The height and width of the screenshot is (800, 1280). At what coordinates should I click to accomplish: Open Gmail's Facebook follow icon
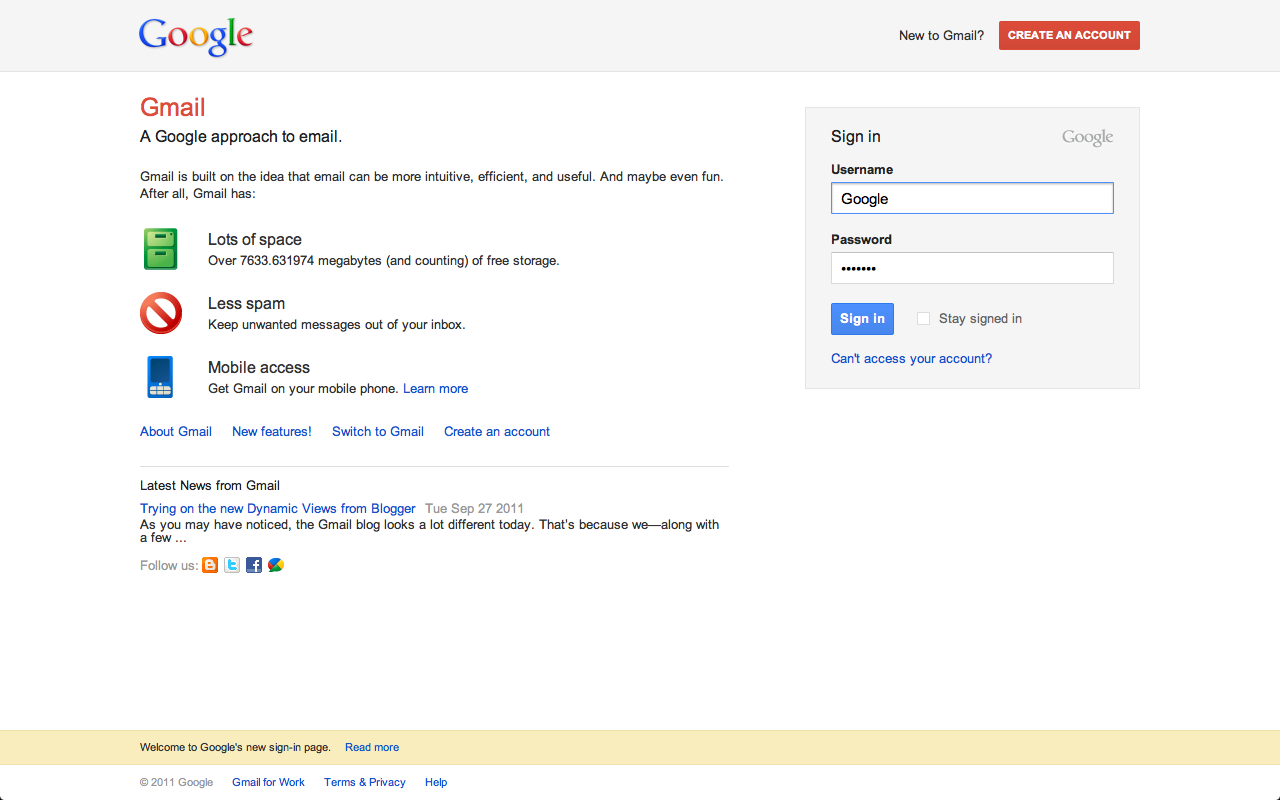[x=254, y=565]
